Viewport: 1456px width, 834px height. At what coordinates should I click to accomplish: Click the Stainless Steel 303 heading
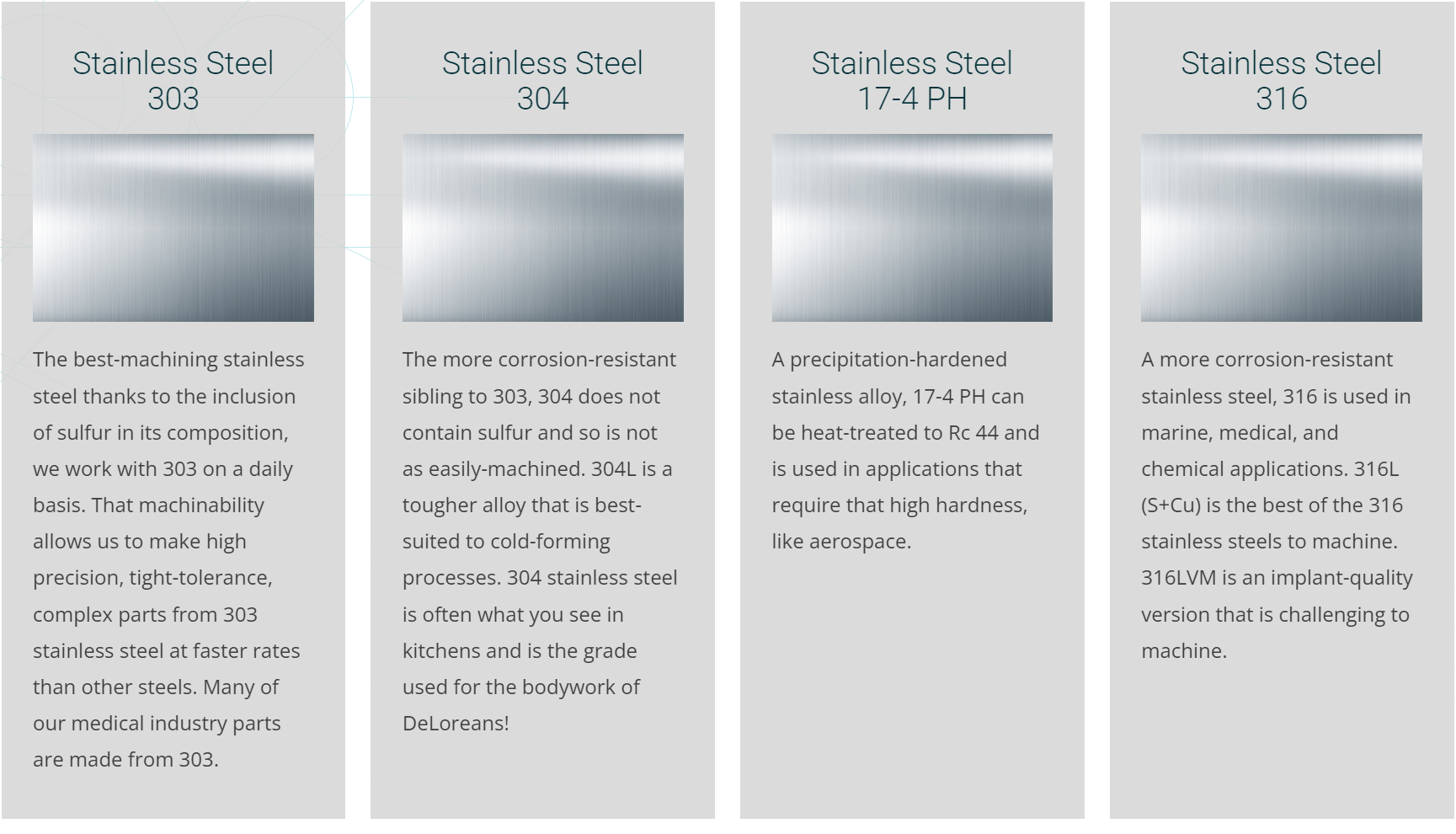(173, 81)
